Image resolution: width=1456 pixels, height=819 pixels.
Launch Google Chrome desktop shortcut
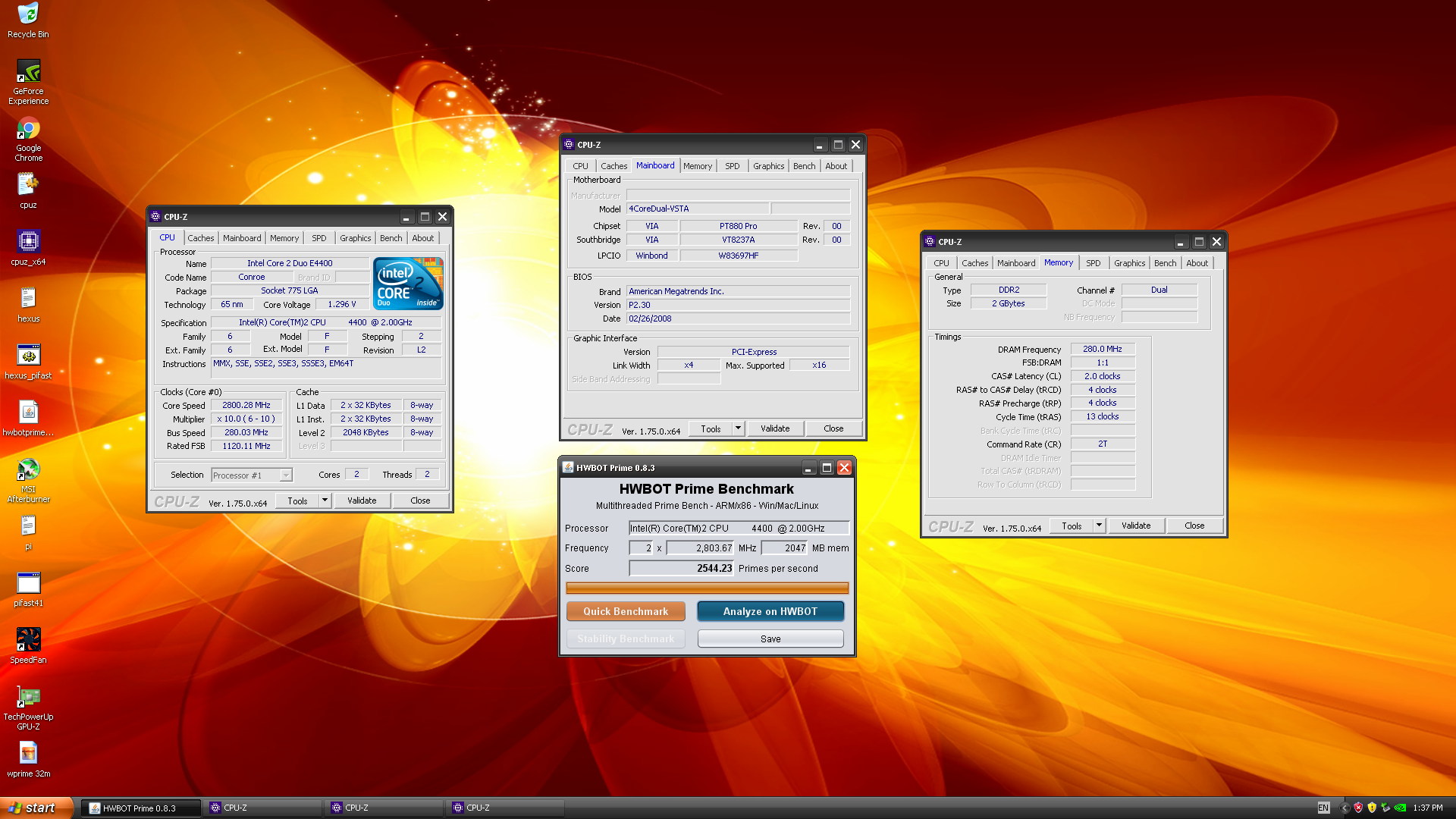click(28, 140)
